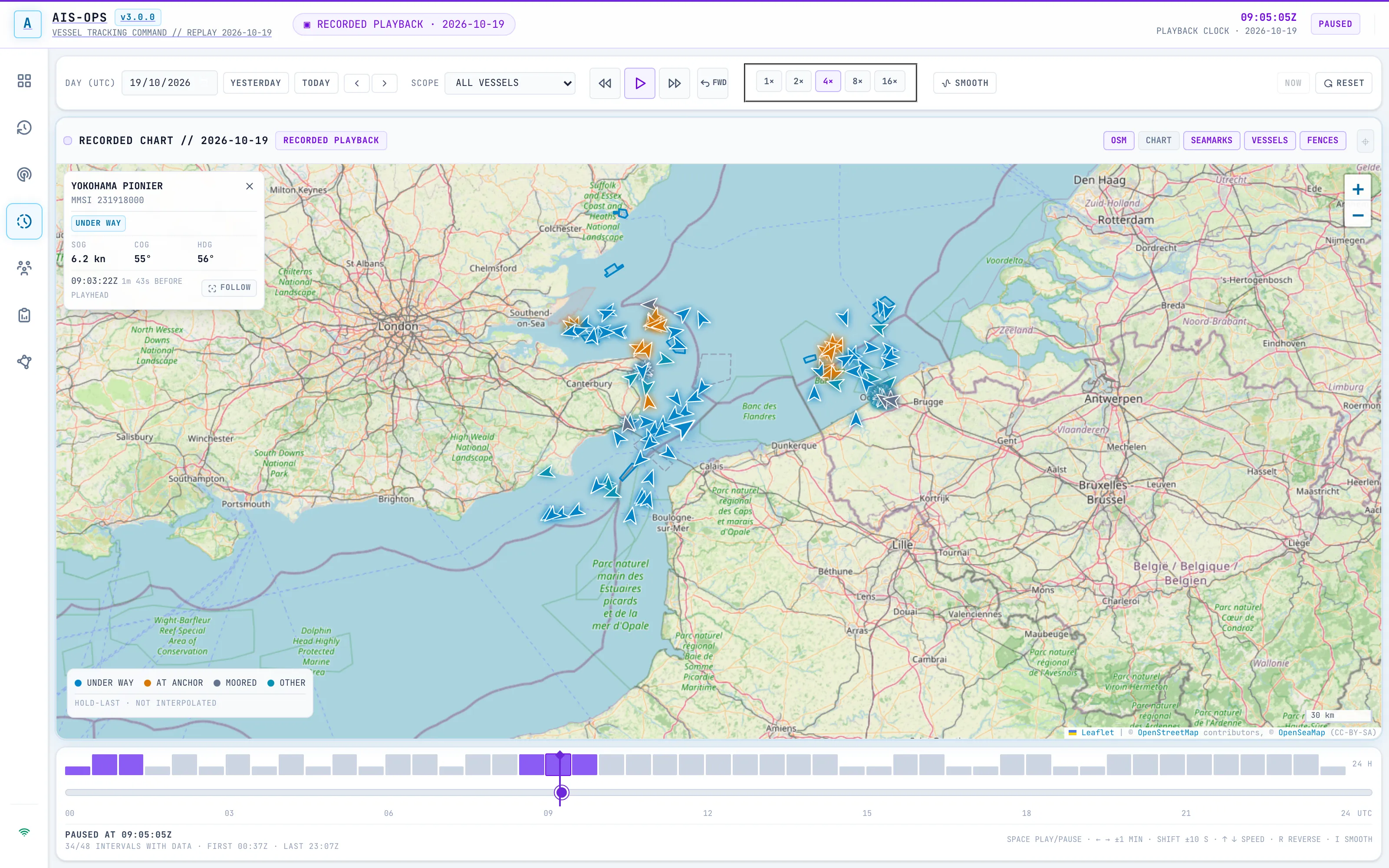Click the highlighted activity bar at 09 hours
This screenshot has width=1389, height=868.
(x=558, y=765)
